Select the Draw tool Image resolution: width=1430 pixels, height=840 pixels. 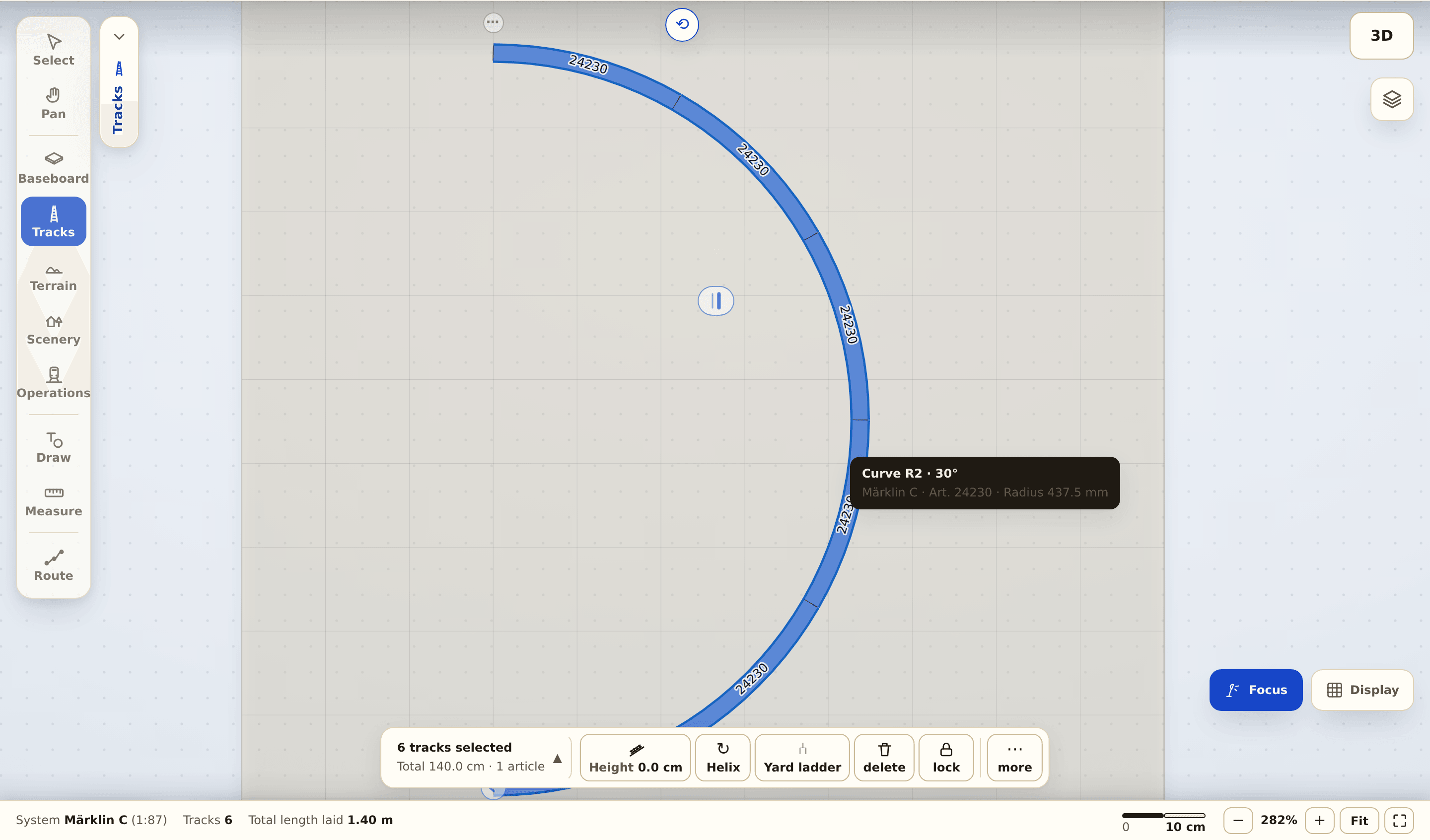(x=53, y=448)
